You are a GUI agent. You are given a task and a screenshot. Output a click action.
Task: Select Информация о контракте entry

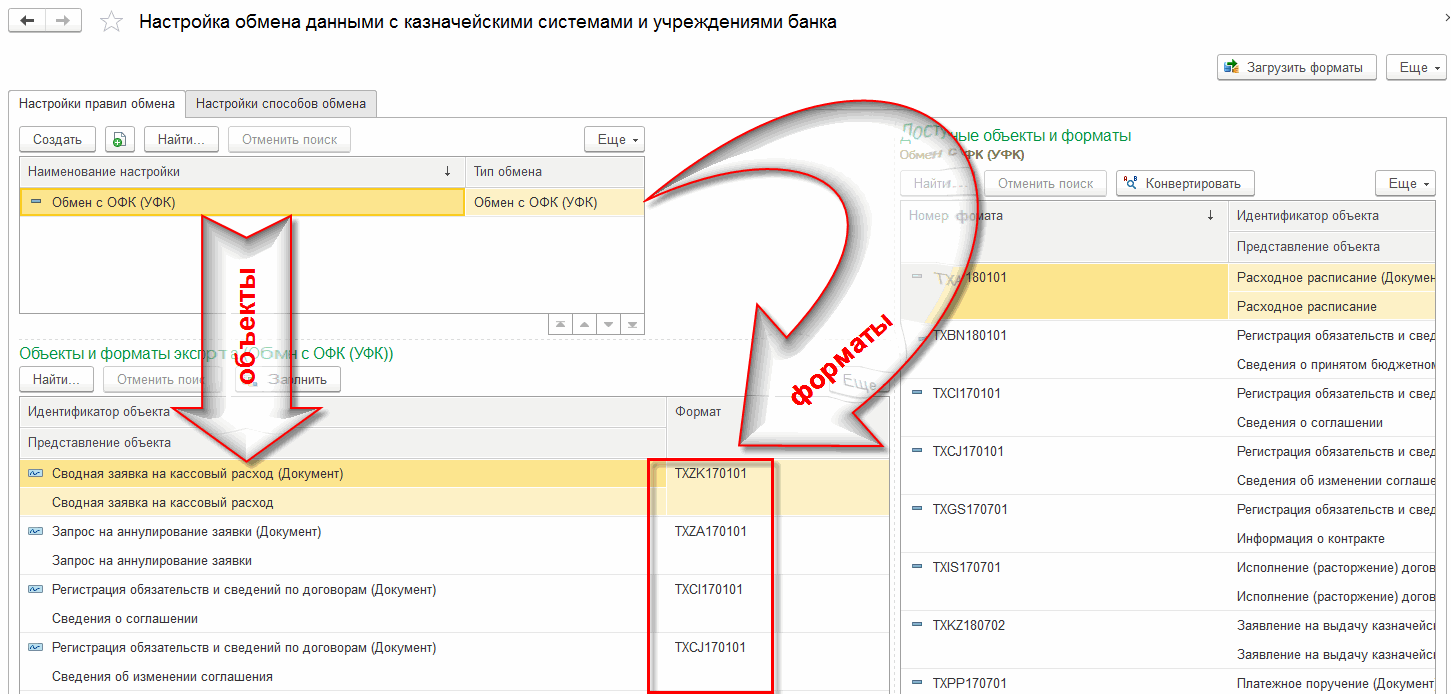pyautogui.click(x=1311, y=539)
